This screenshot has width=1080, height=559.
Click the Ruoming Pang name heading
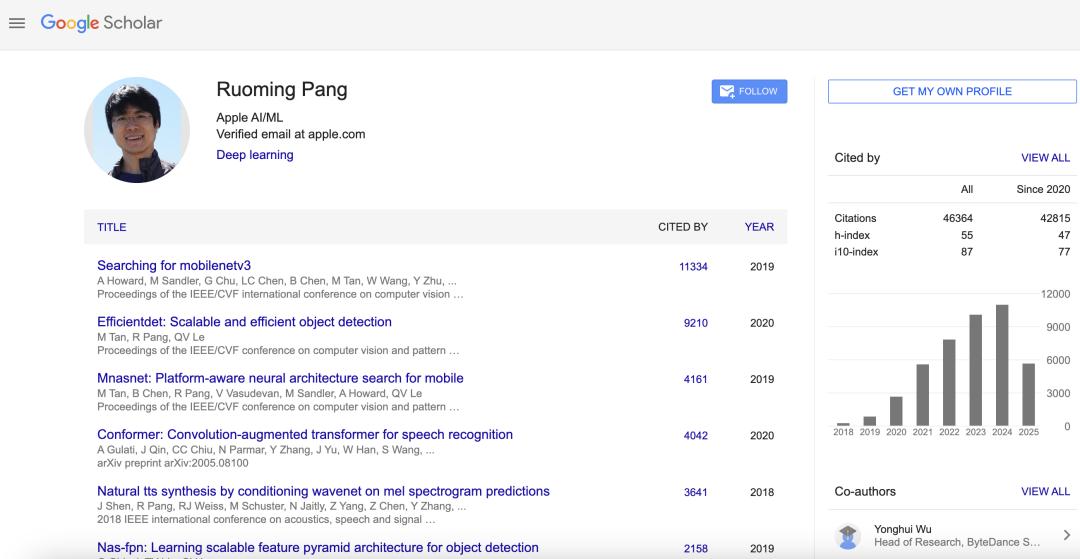(282, 89)
